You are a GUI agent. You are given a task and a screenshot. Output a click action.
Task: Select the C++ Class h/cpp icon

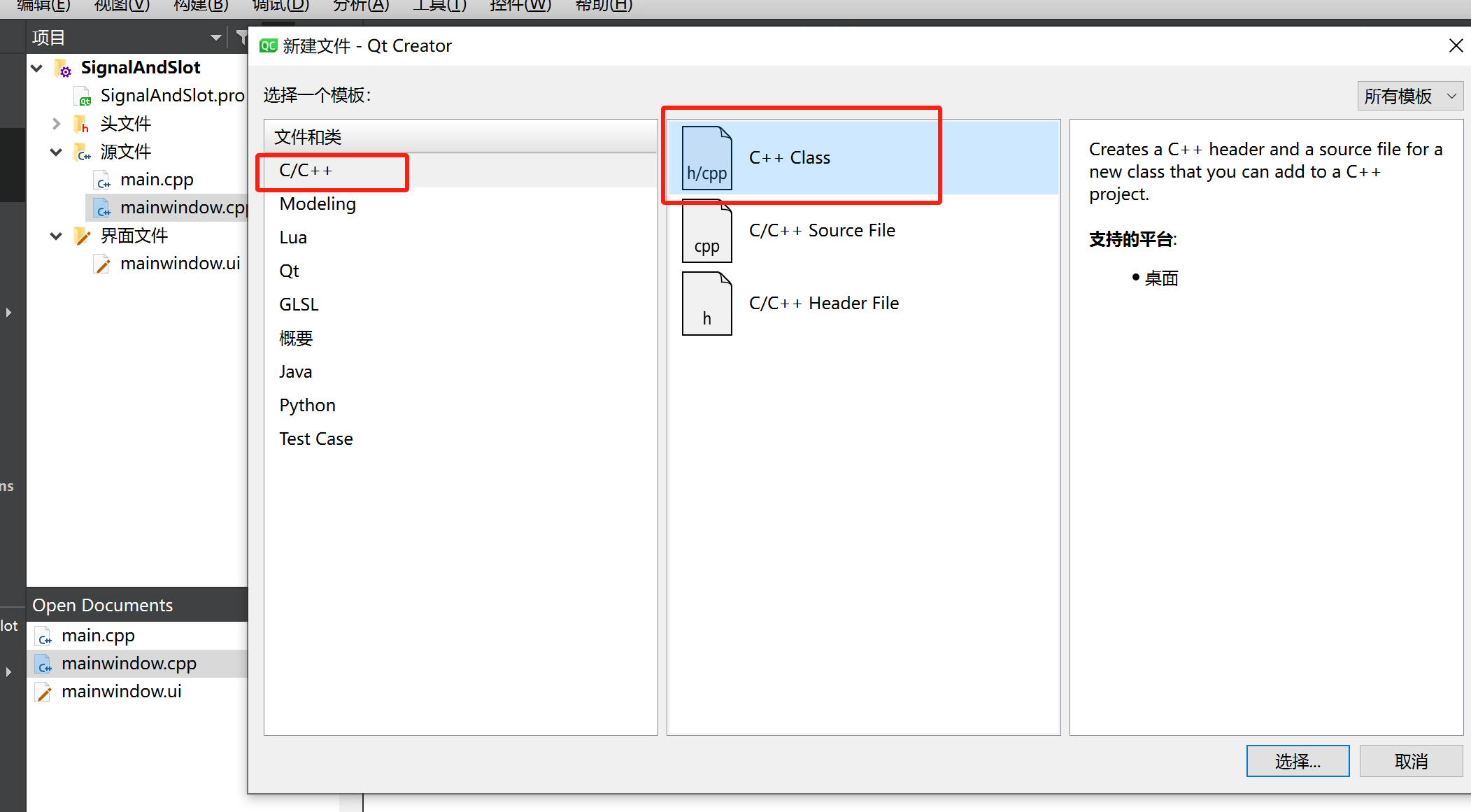click(x=706, y=158)
